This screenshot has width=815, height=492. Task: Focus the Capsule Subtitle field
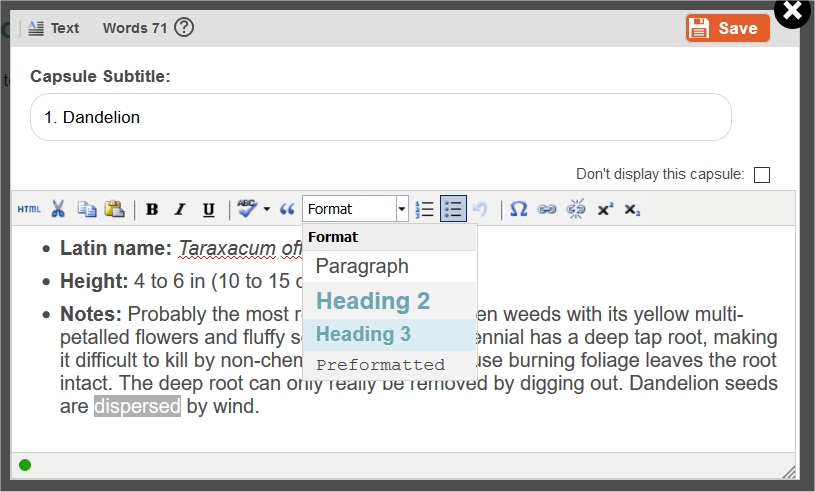click(381, 117)
